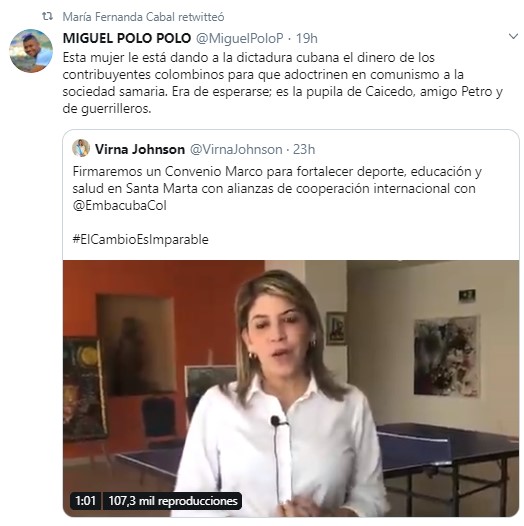Image resolution: width=524 pixels, height=526 pixels.
Task: Open the MIGUEL POLO POLO display name
Action: pos(127,38)
